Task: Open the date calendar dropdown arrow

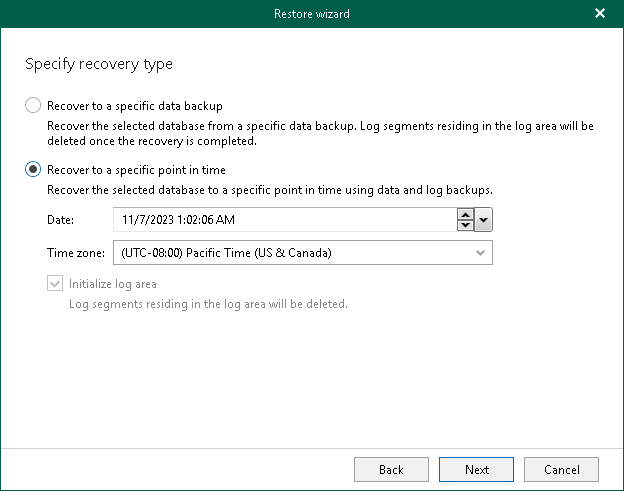Action: 483,220
